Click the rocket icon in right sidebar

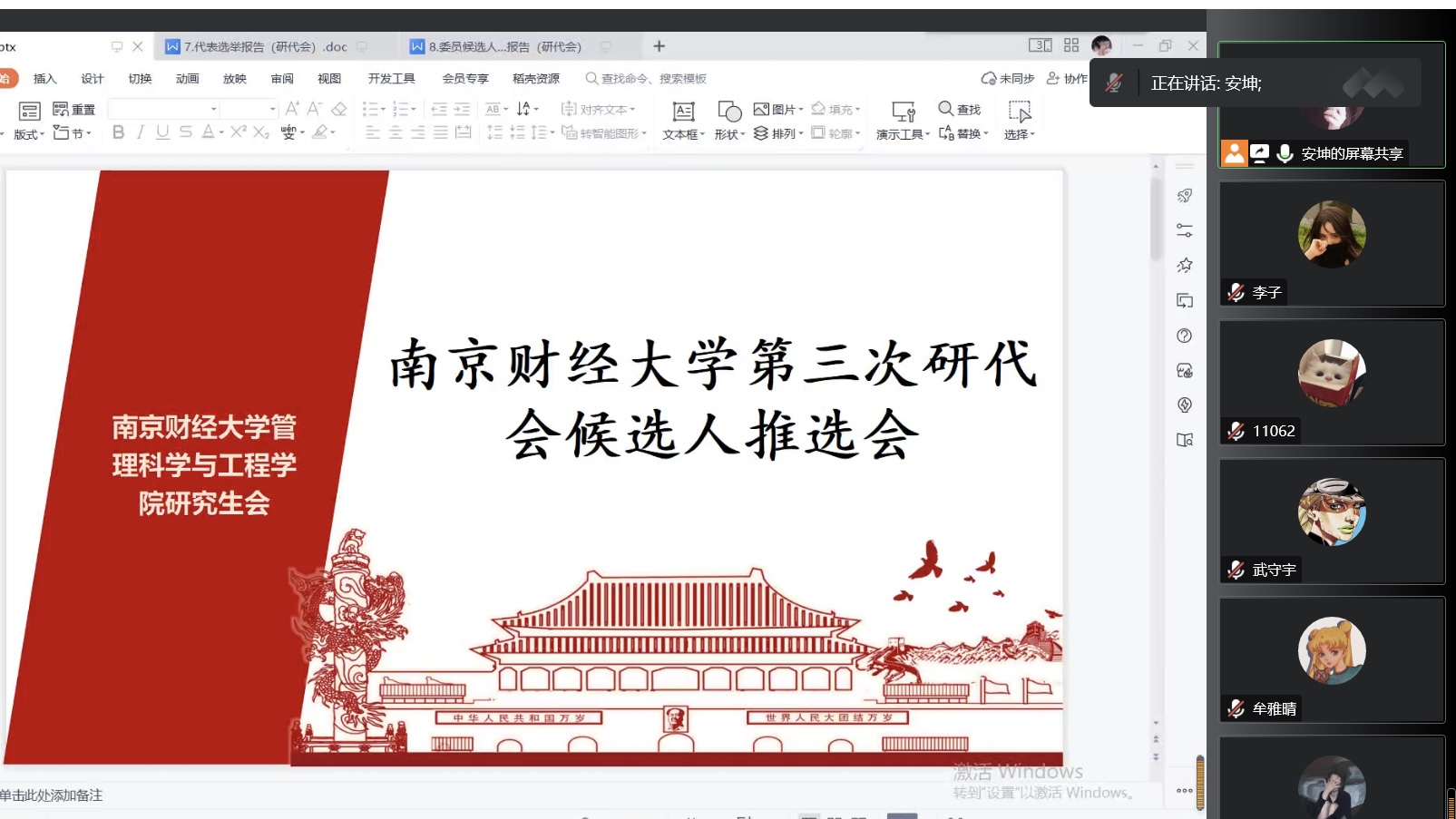(x=1184, y=196)
